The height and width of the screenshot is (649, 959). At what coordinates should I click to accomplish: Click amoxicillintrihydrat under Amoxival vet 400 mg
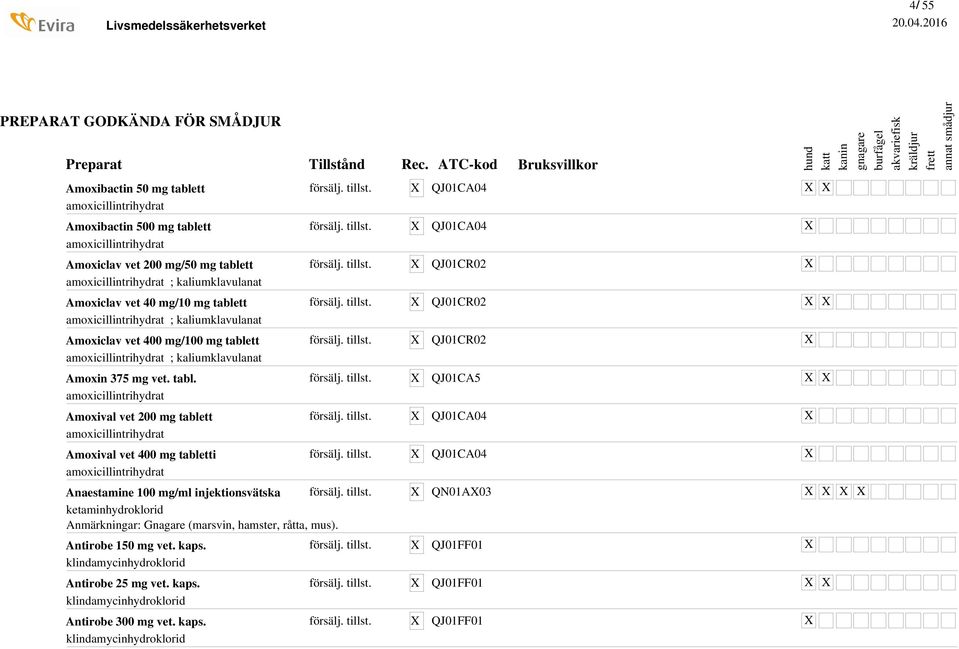click(x=115, y=472)
